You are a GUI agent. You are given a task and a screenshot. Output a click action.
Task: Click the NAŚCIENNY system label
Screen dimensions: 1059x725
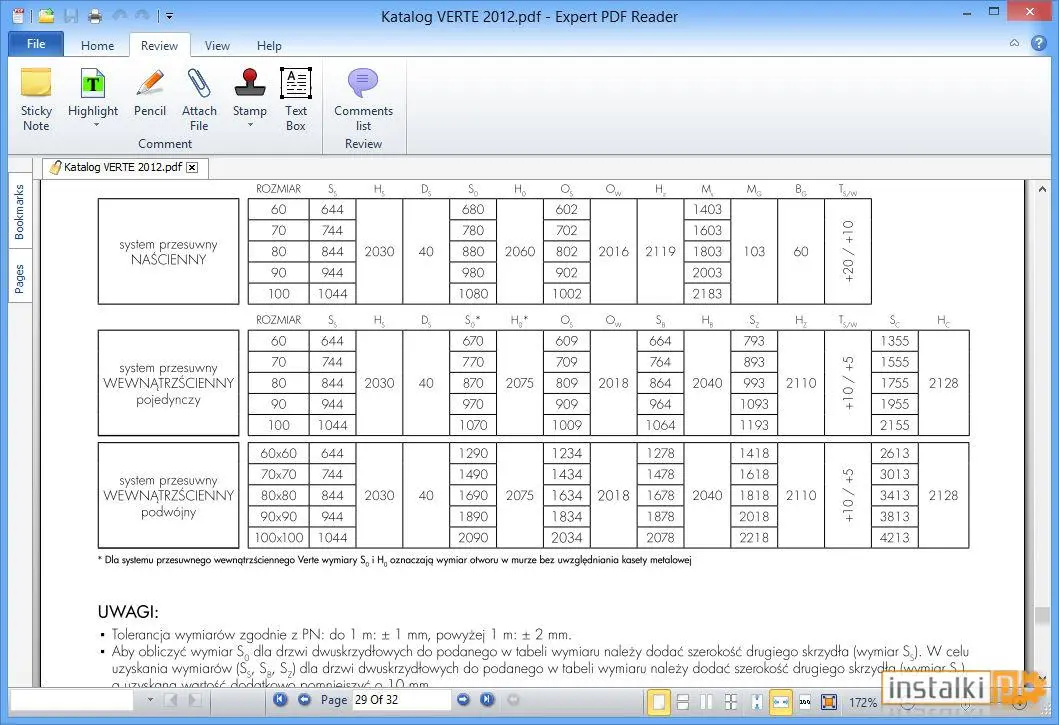tap(168, 259)
